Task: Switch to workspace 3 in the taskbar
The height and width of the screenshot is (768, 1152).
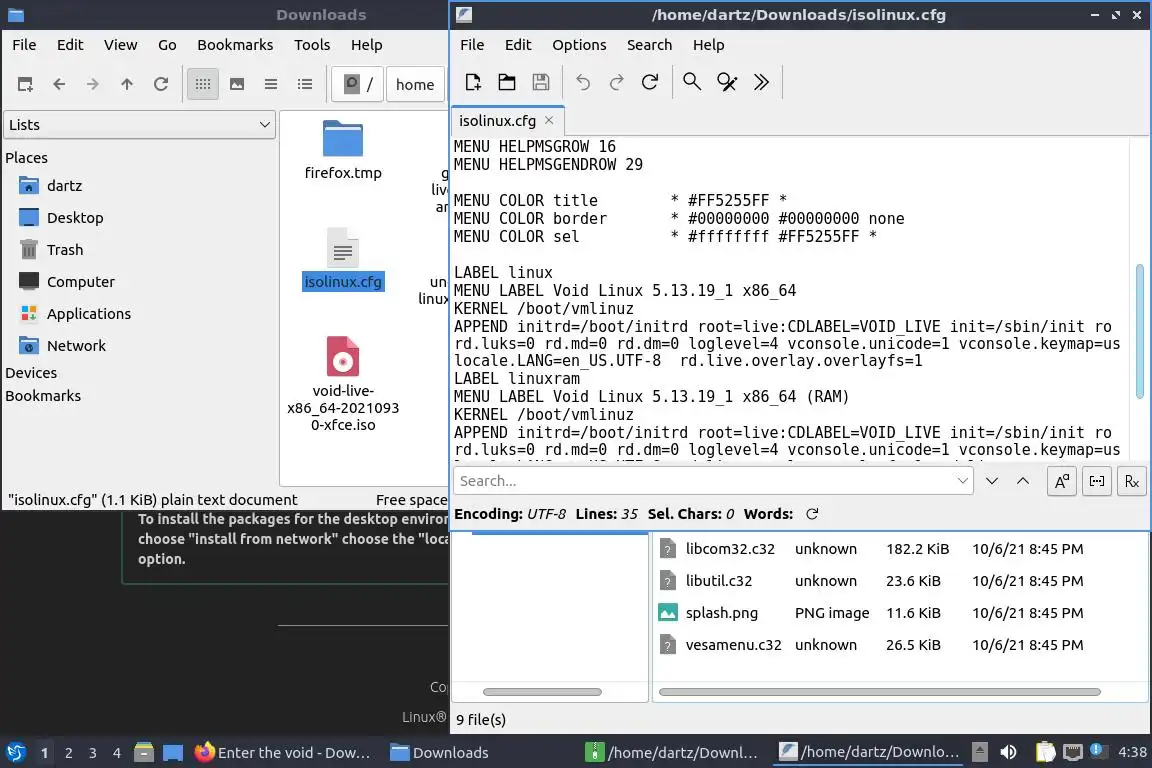Action: (x=93, y=753)
